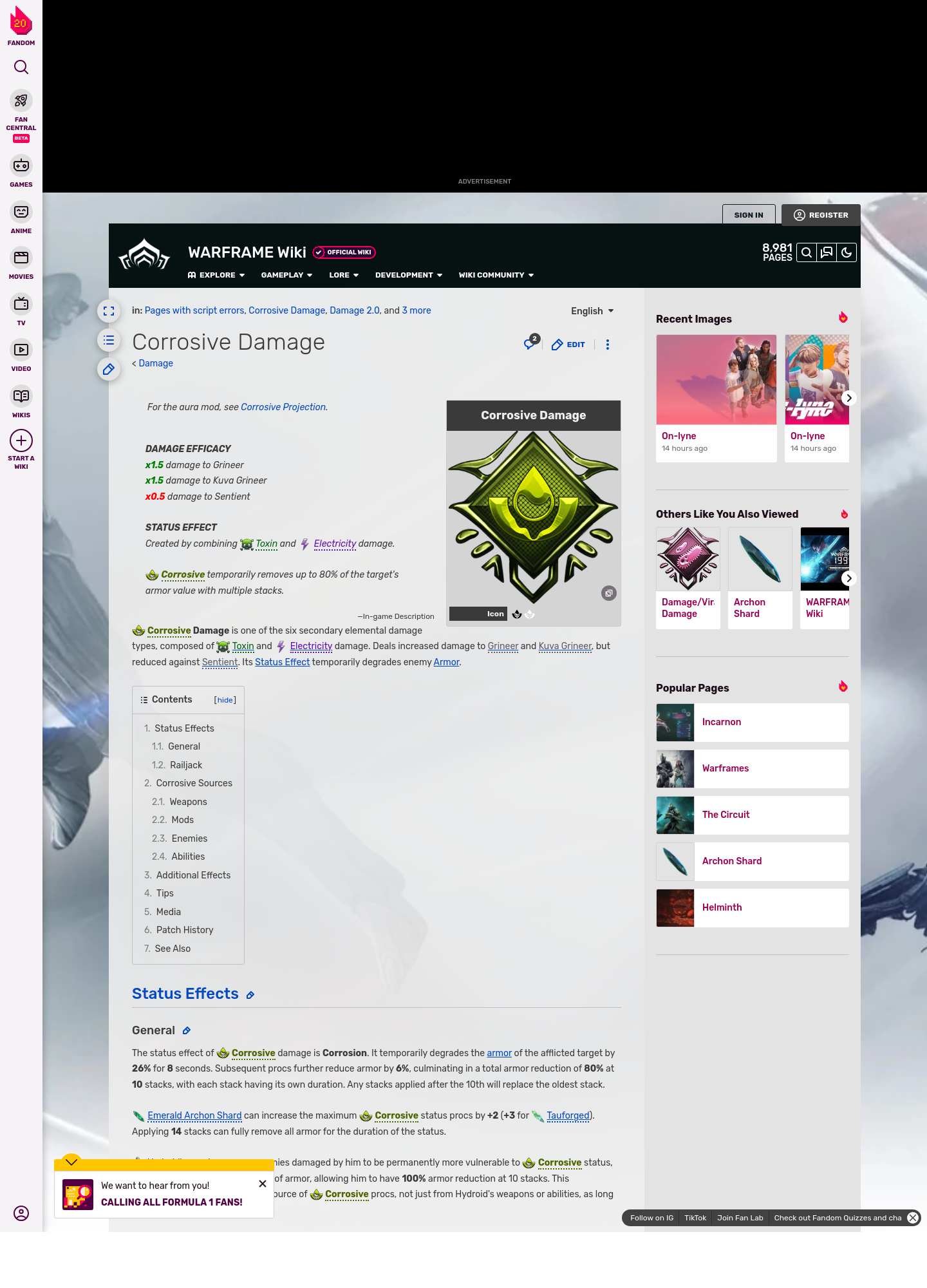Open the Video section icon
The height and width of the screenshot is (1288, 927).
coord(21,350)
